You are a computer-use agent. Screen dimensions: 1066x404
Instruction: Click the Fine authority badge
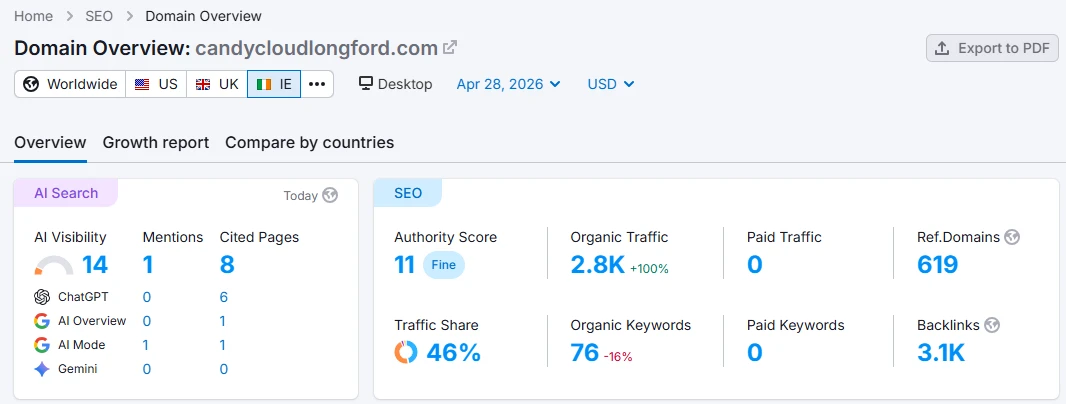click(x=444, y=265)
